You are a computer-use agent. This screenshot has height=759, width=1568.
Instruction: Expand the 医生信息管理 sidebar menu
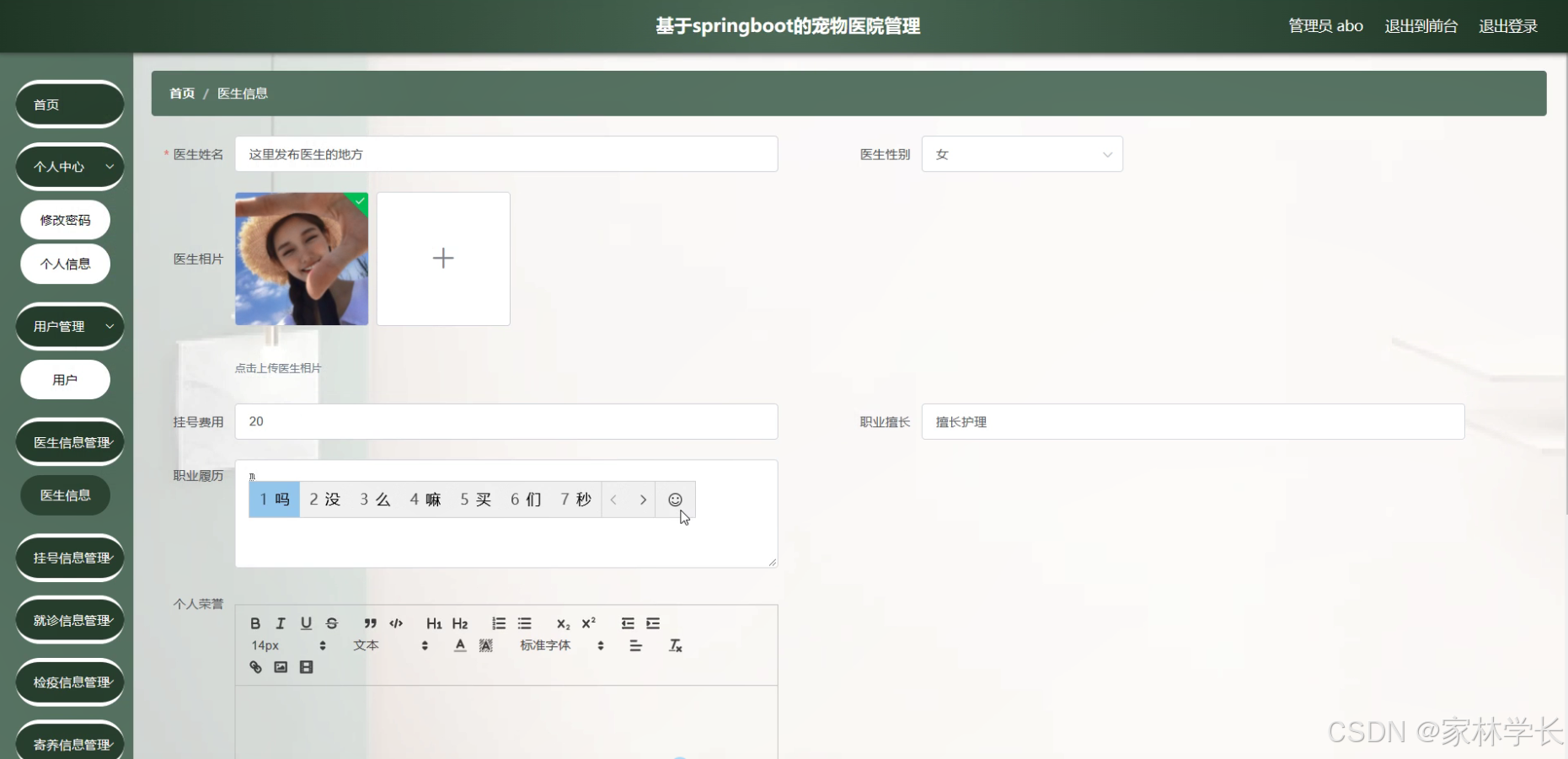[70, 442]
